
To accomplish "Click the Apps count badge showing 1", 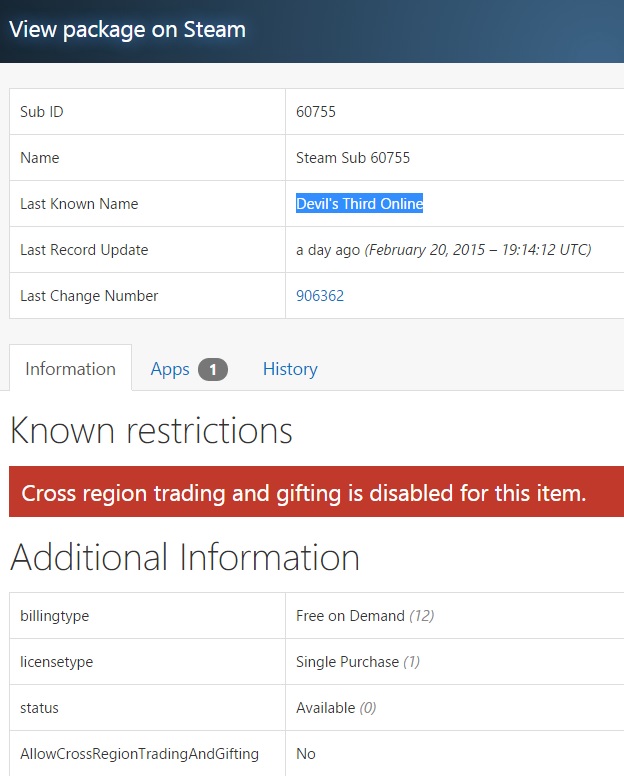I will tap(213, 370).
